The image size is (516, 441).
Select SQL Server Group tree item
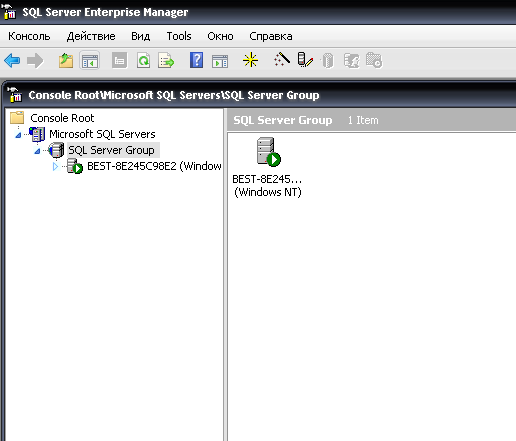coord(111,150)
